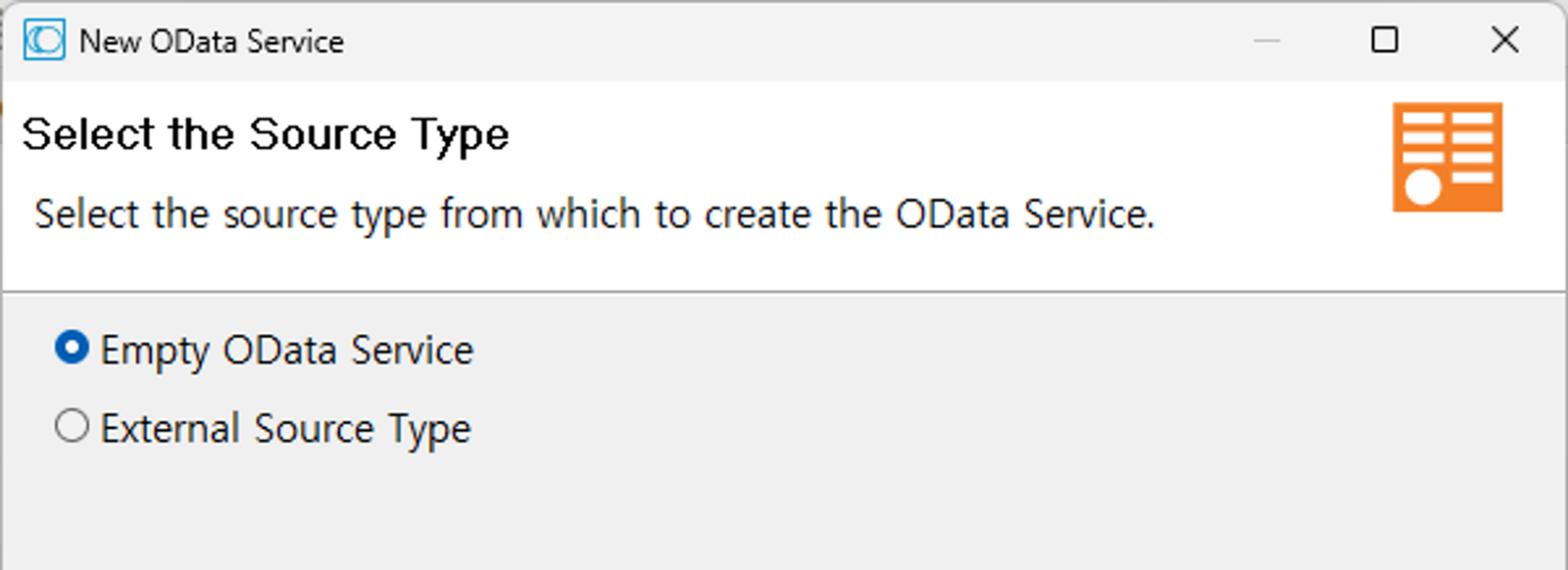The height and width of the screenshot is (570, 1568).
Task: Click the word "Empty" in first option
Action: tap(155, 351)
